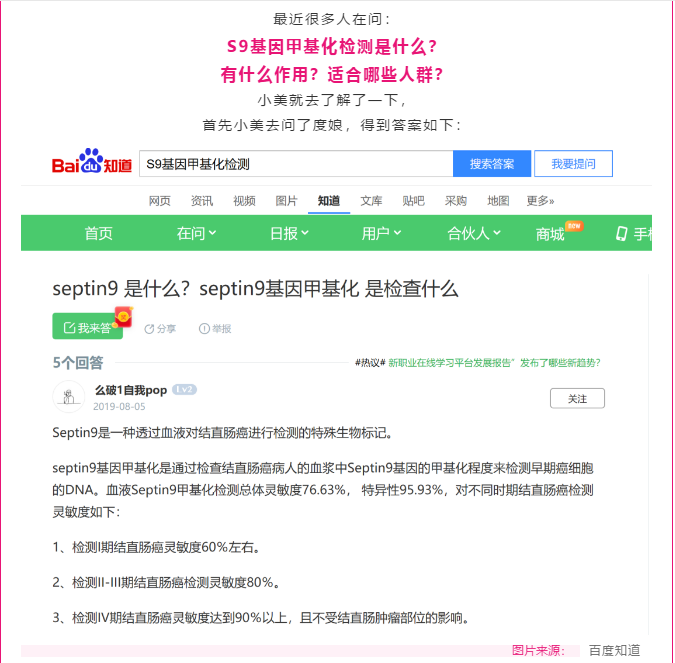The height and width of the screenshot is (663, 675).
Task: Focus the search box with S9基因甲基化检测
Action: coord(296,164)
